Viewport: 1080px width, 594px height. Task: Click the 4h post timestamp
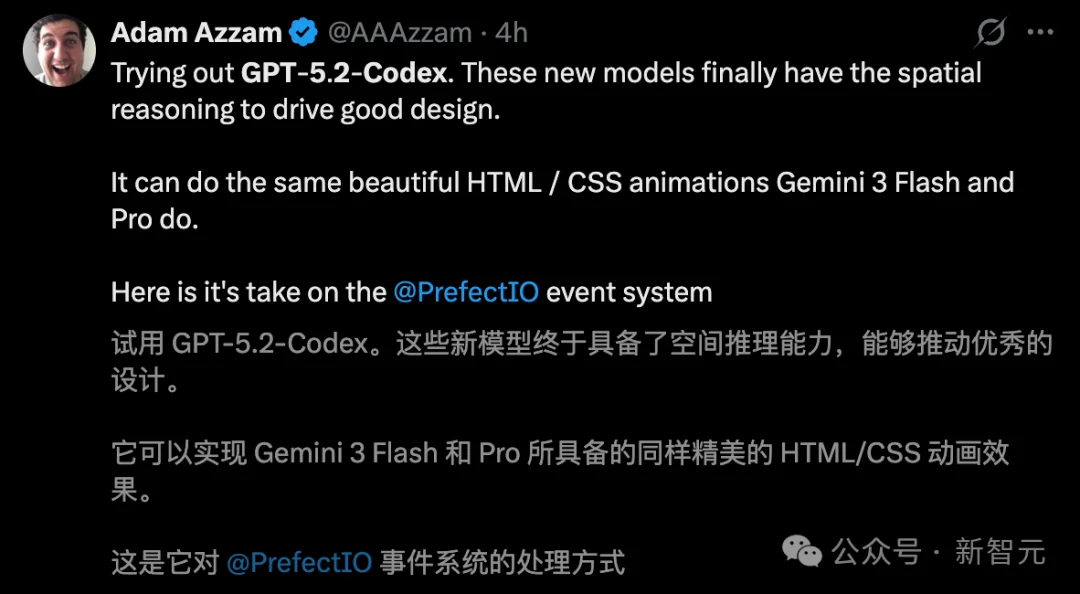pos(511,32)
